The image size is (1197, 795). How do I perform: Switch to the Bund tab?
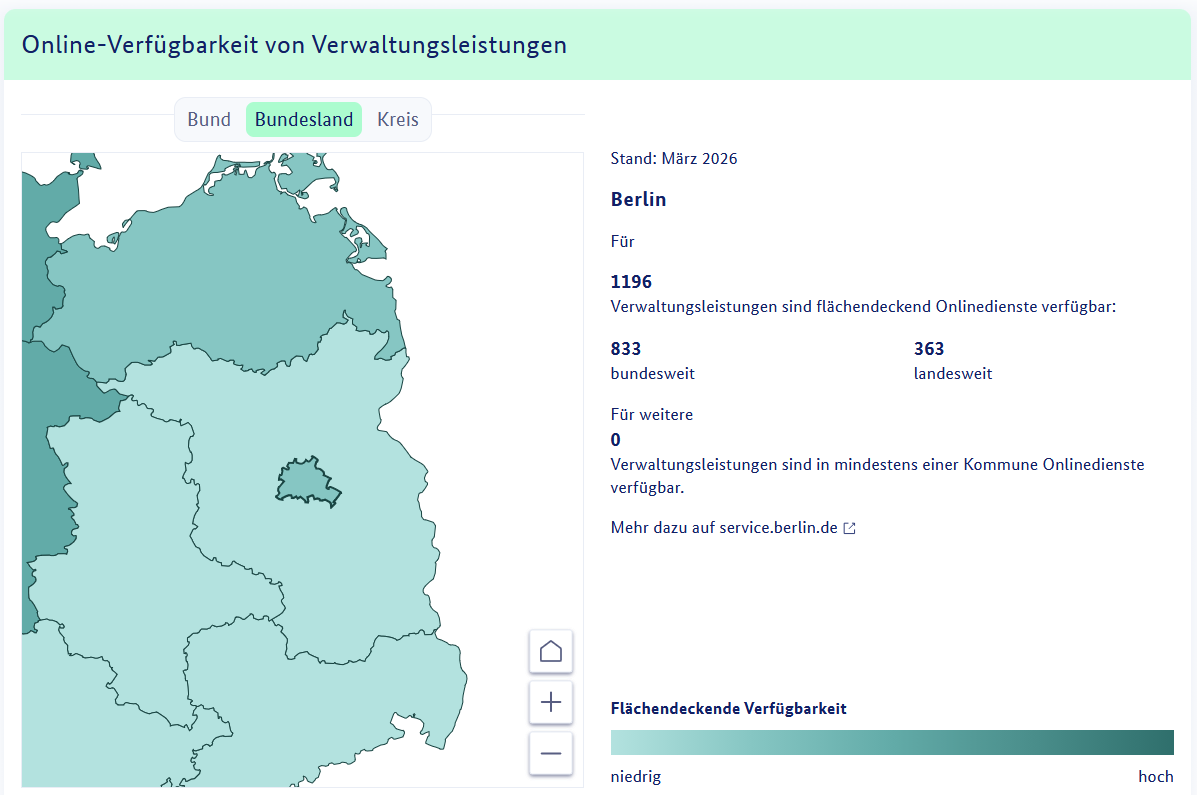tap(209, 120)
